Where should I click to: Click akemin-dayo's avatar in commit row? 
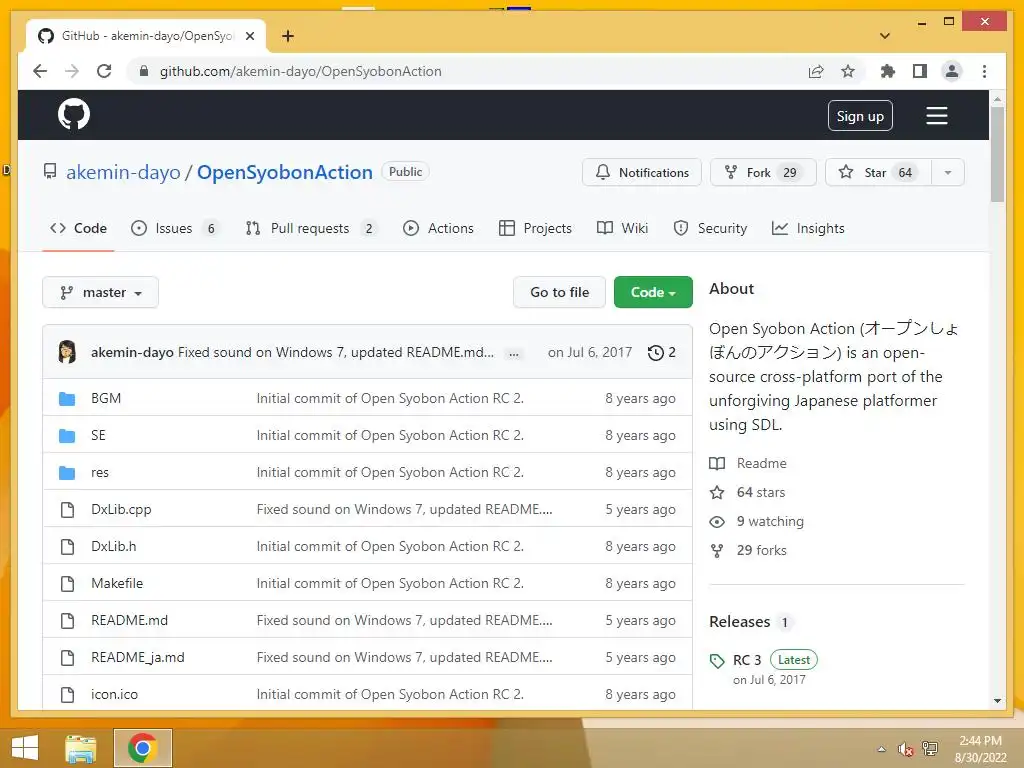[x=67, y=352]
